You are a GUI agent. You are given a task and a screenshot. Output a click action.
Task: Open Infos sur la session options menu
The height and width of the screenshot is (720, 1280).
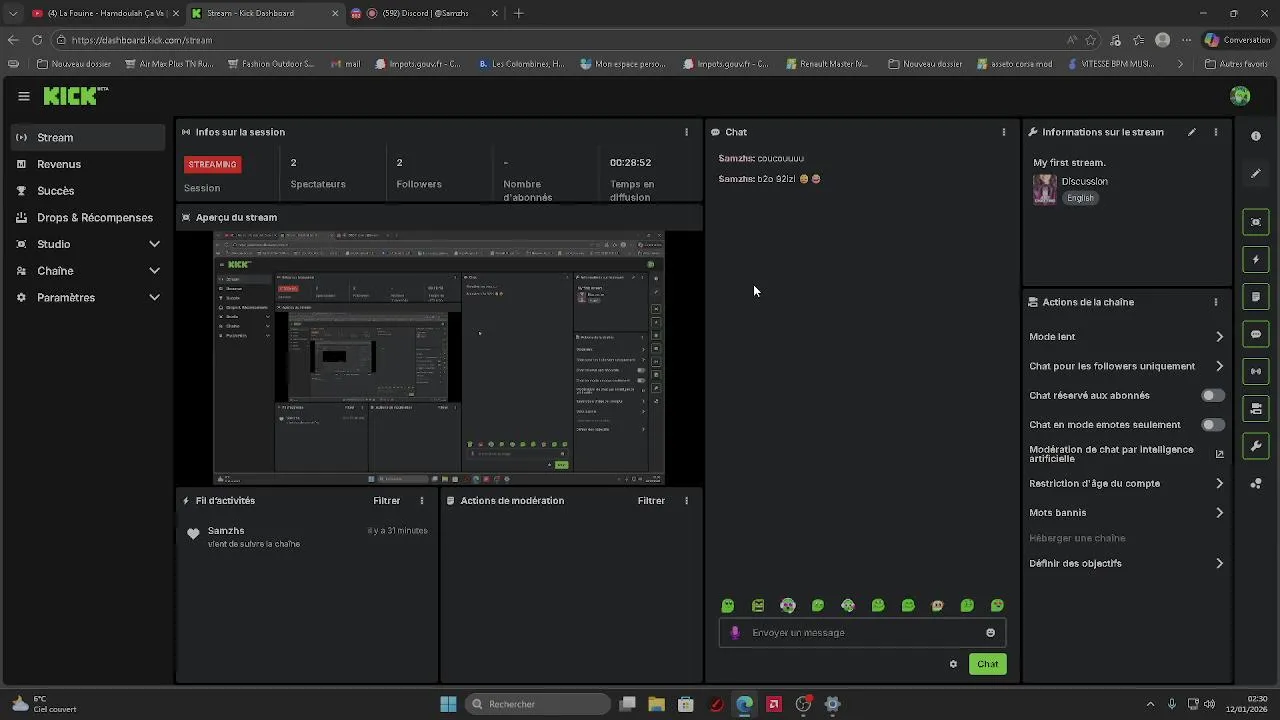click(686, 132)
